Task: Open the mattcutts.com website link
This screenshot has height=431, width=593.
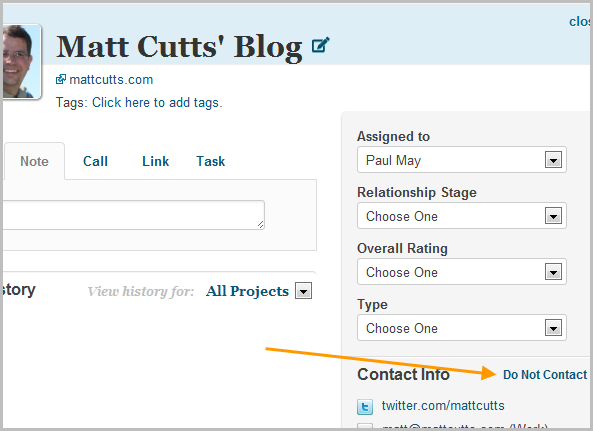Action: [111, 80]
